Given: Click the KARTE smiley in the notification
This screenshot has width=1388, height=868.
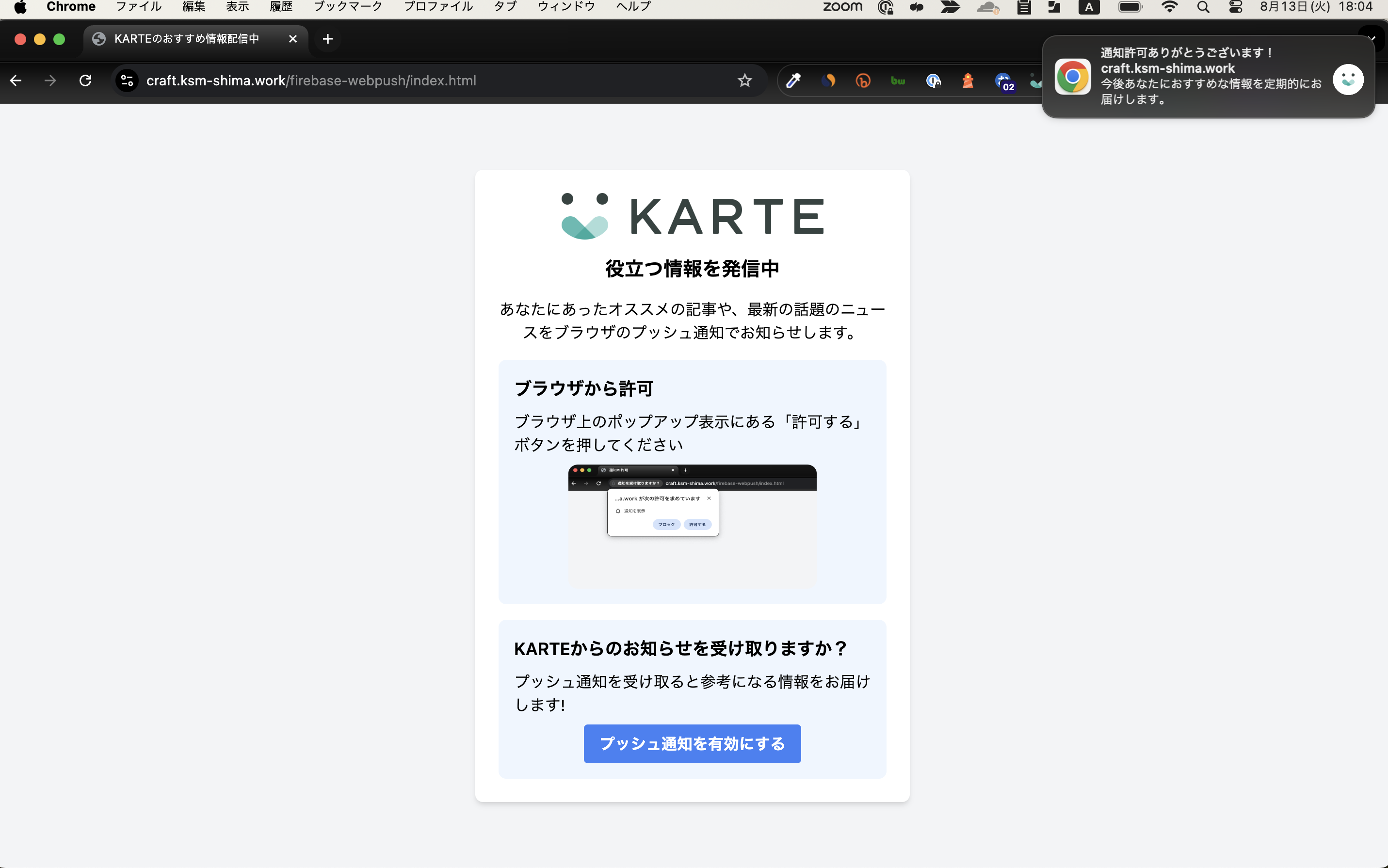Looking at the screenshot, I should [x=1347, y=79].
